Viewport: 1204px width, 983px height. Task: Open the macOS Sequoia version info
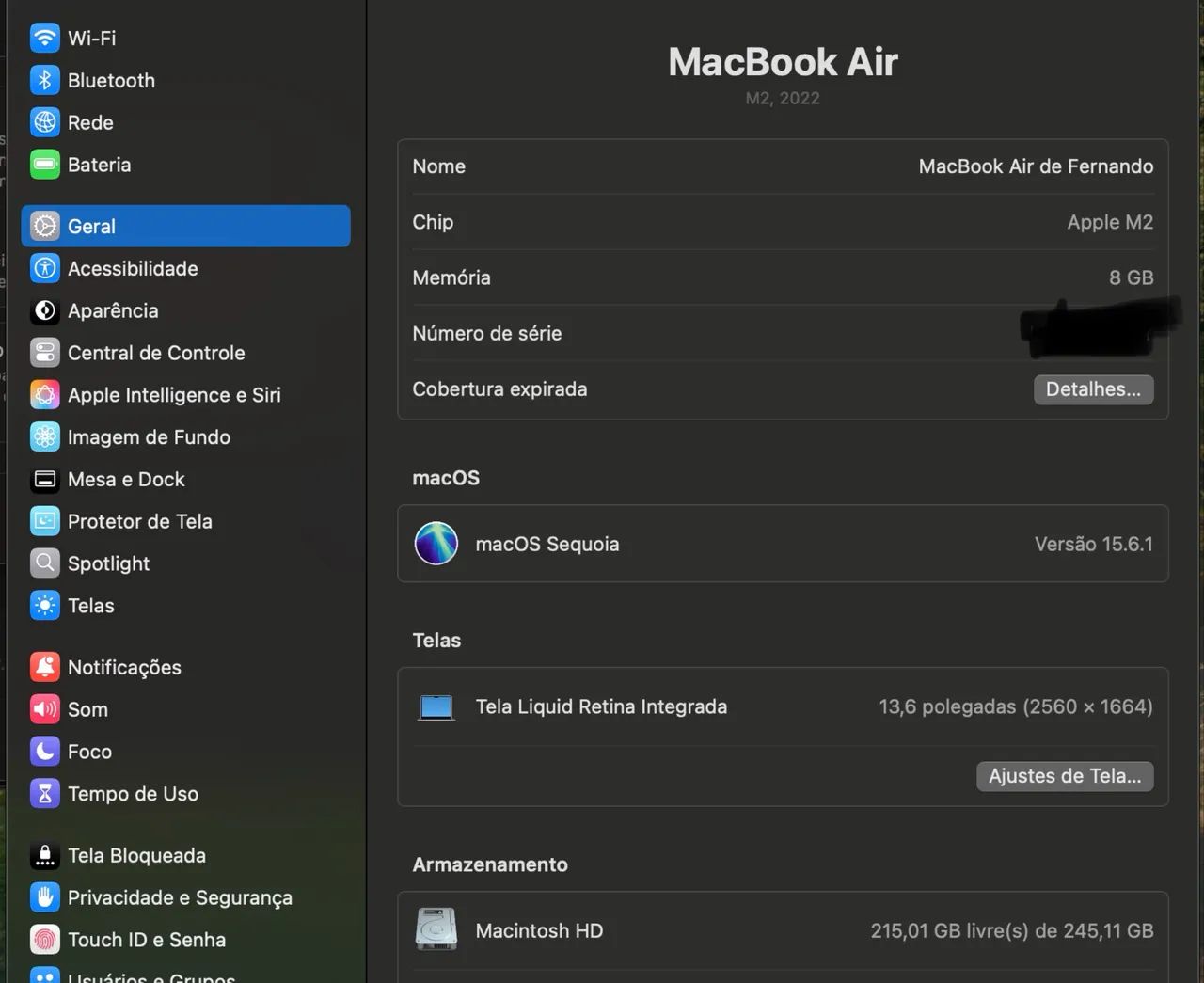click(x=783, y=544)
